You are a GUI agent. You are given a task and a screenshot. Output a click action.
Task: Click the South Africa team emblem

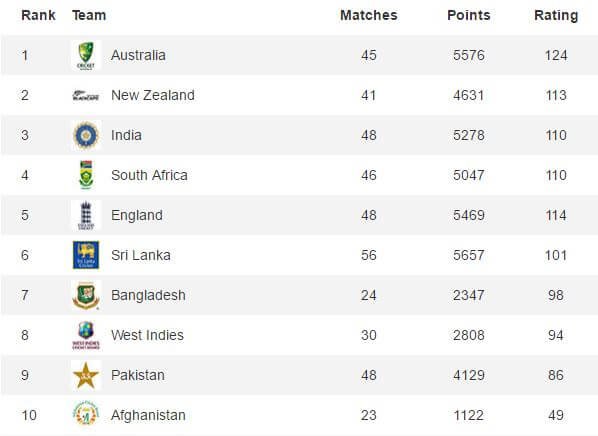[86, 175]
